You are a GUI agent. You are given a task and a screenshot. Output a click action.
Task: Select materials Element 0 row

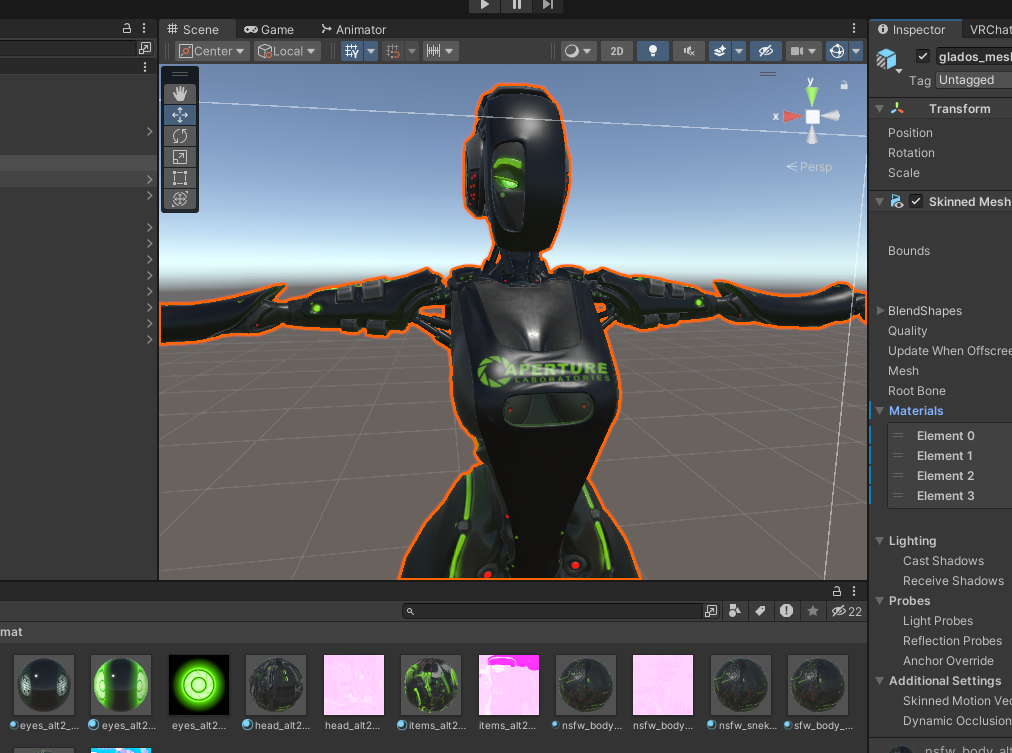[x=950, y=436]
